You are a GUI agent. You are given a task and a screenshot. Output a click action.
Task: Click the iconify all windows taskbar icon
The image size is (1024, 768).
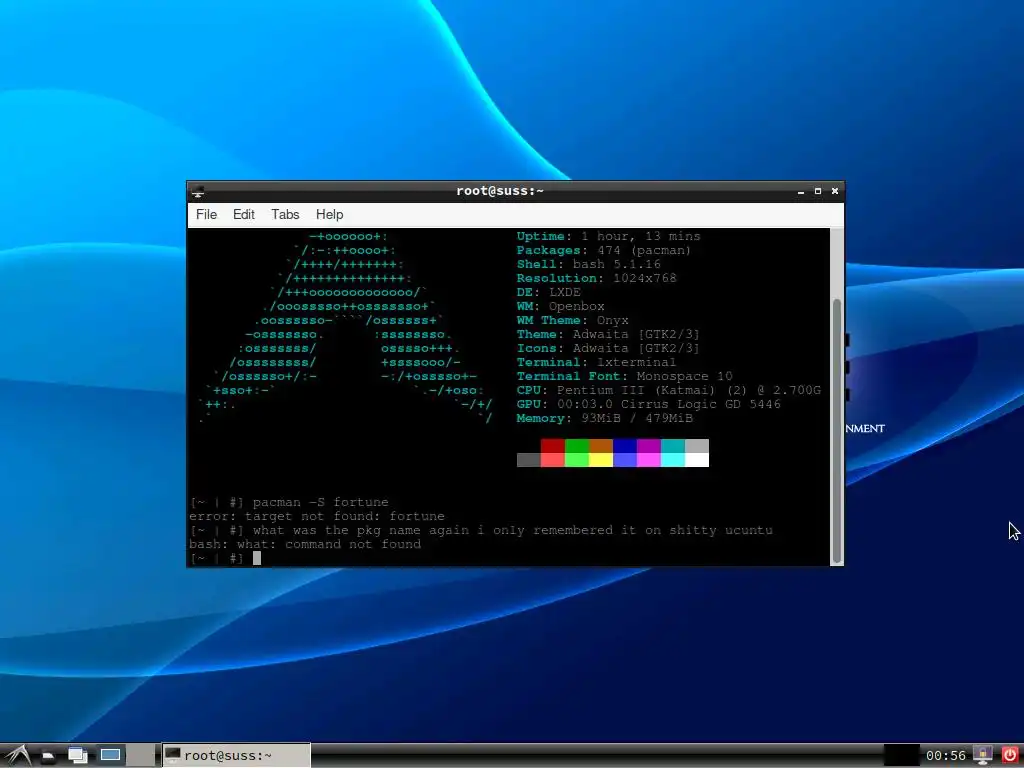[x=78, y=756]
